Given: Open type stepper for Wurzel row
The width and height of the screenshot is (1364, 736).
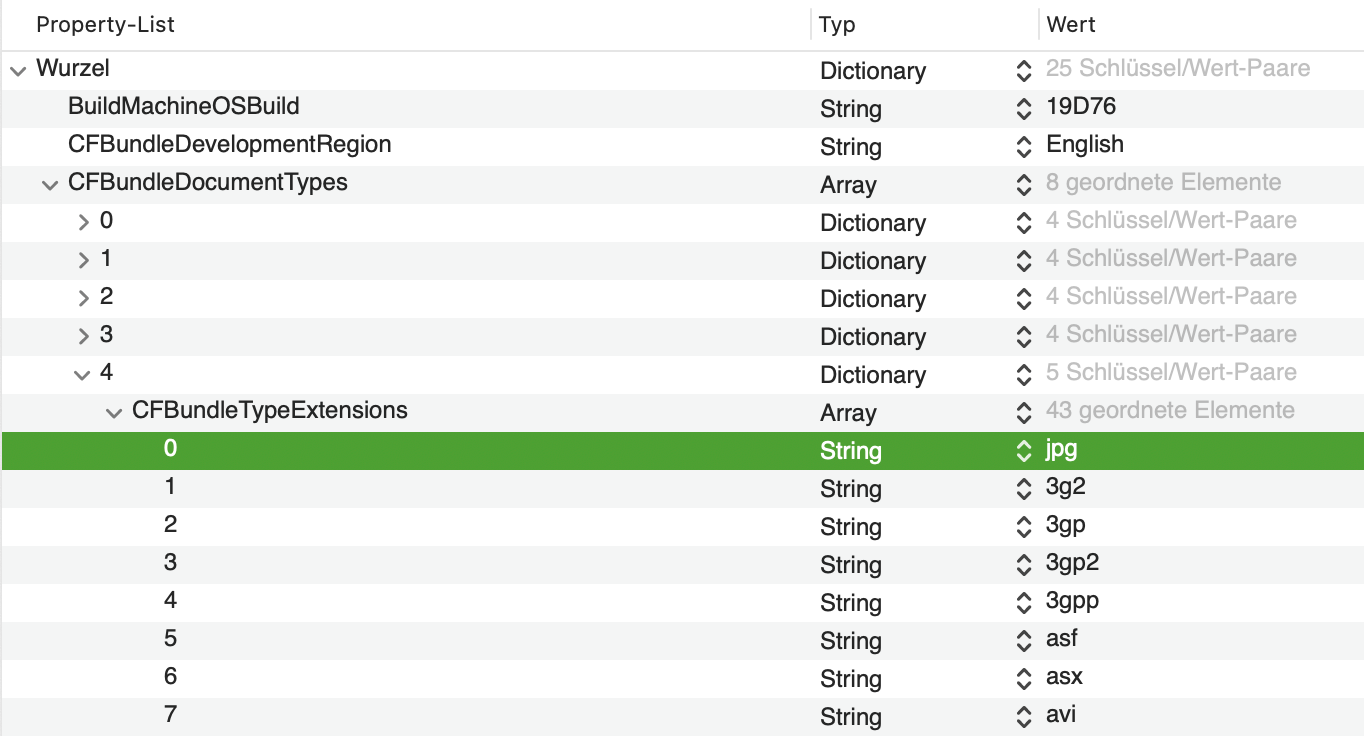Looking at the screenshot, I should pyautogui.click(x=1023, y=70).
